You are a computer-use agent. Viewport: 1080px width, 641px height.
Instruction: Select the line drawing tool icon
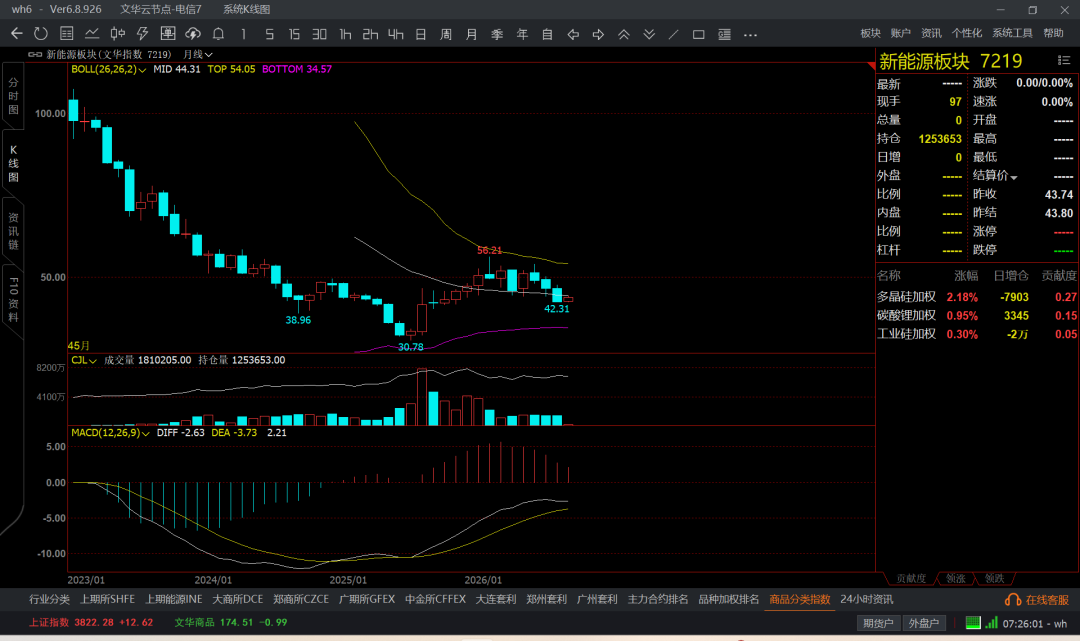click(674, 34)
